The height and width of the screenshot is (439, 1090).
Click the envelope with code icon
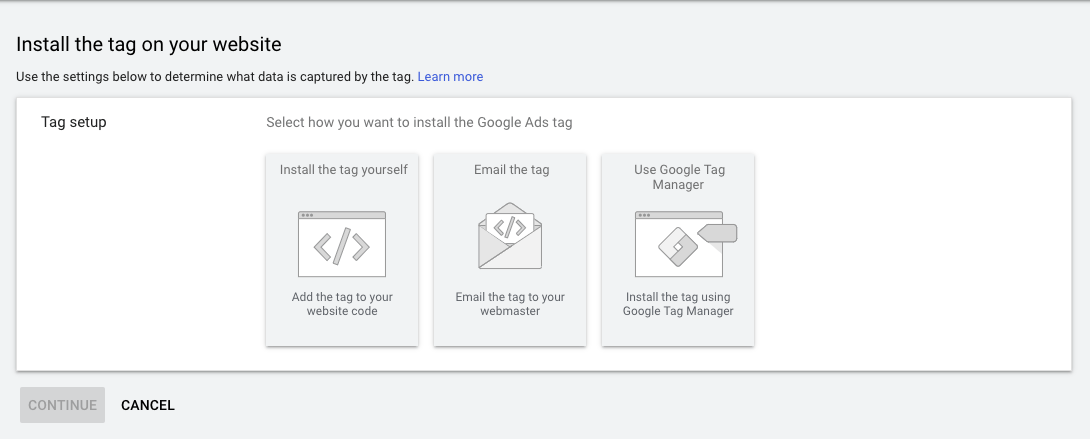[510, 235]
